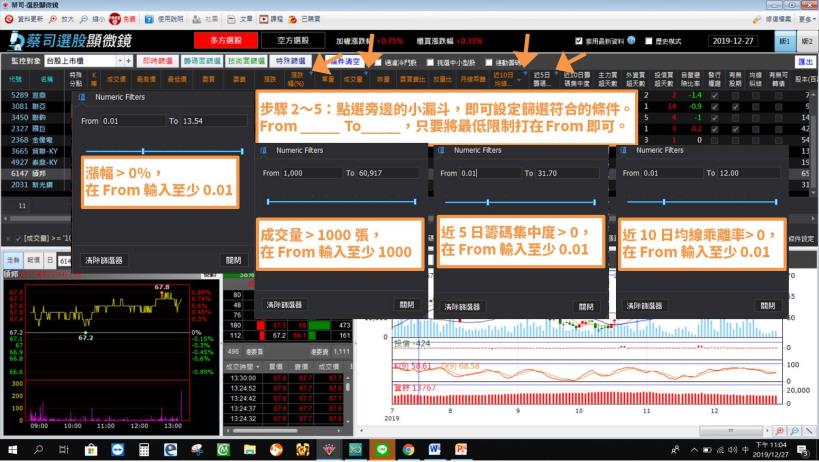The image size is (819, 462).
Task: Open the 已購買 purchased icon
Action: [292, 19]
